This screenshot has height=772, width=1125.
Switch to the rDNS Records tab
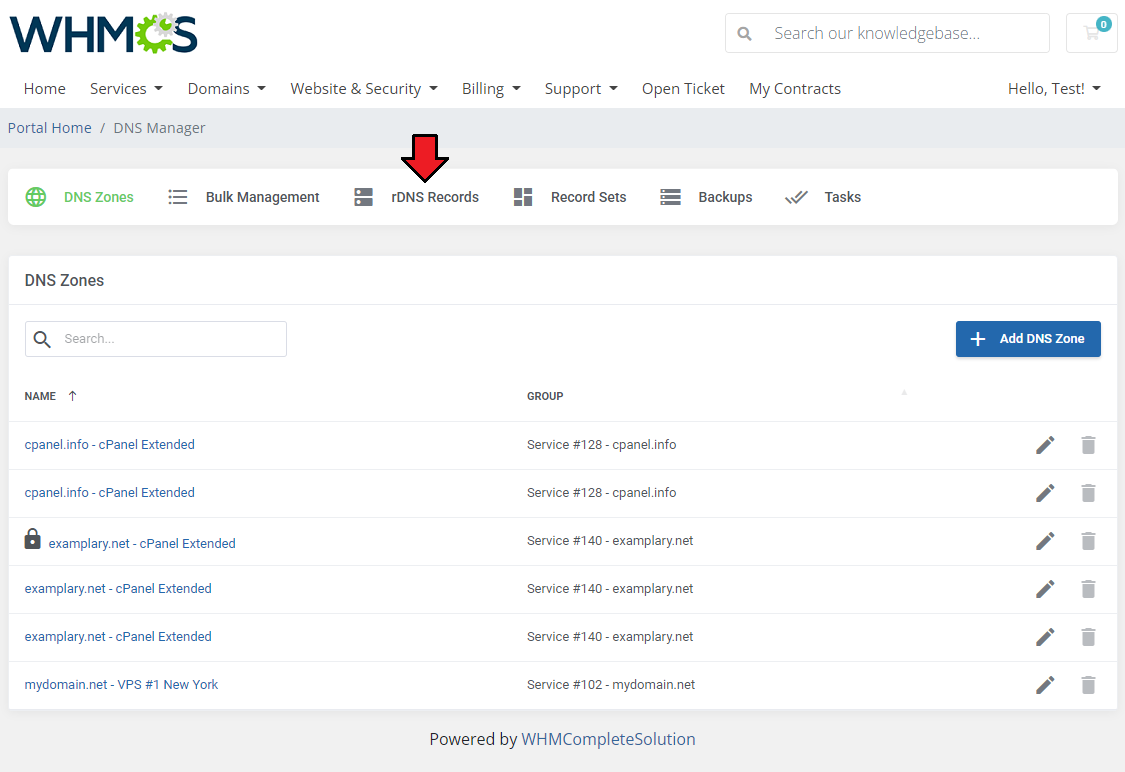pyautogui.click(x=417, y=197)
